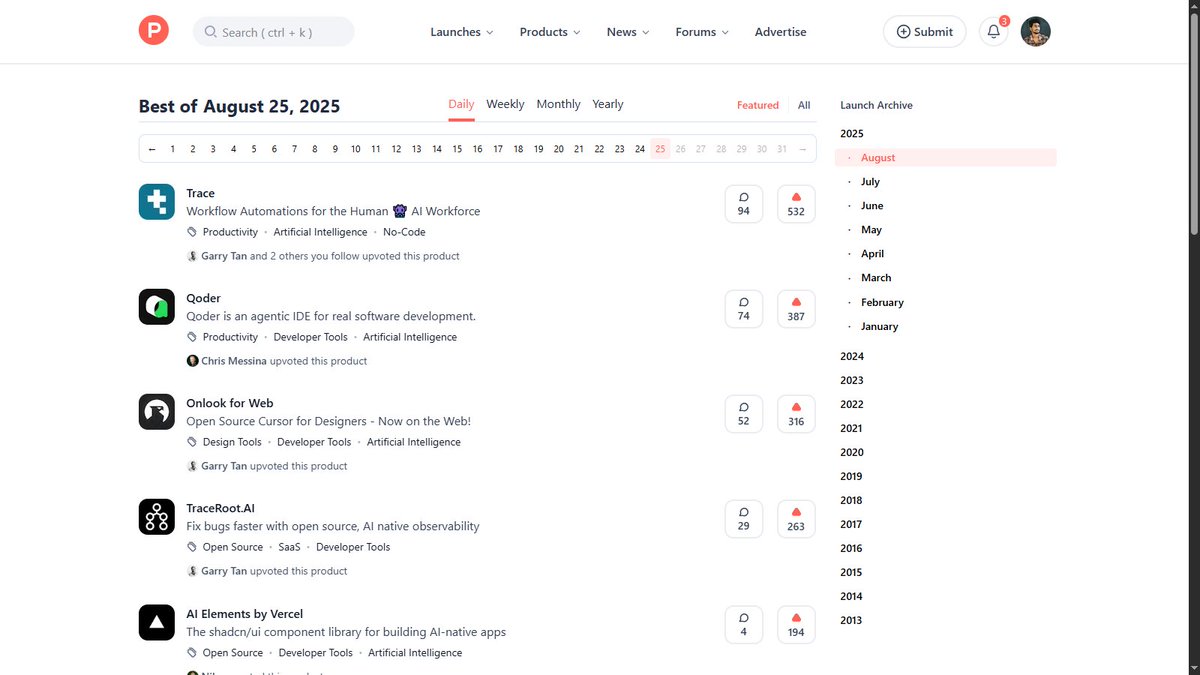Click the Onlook for Web product icon

(156, 412)
